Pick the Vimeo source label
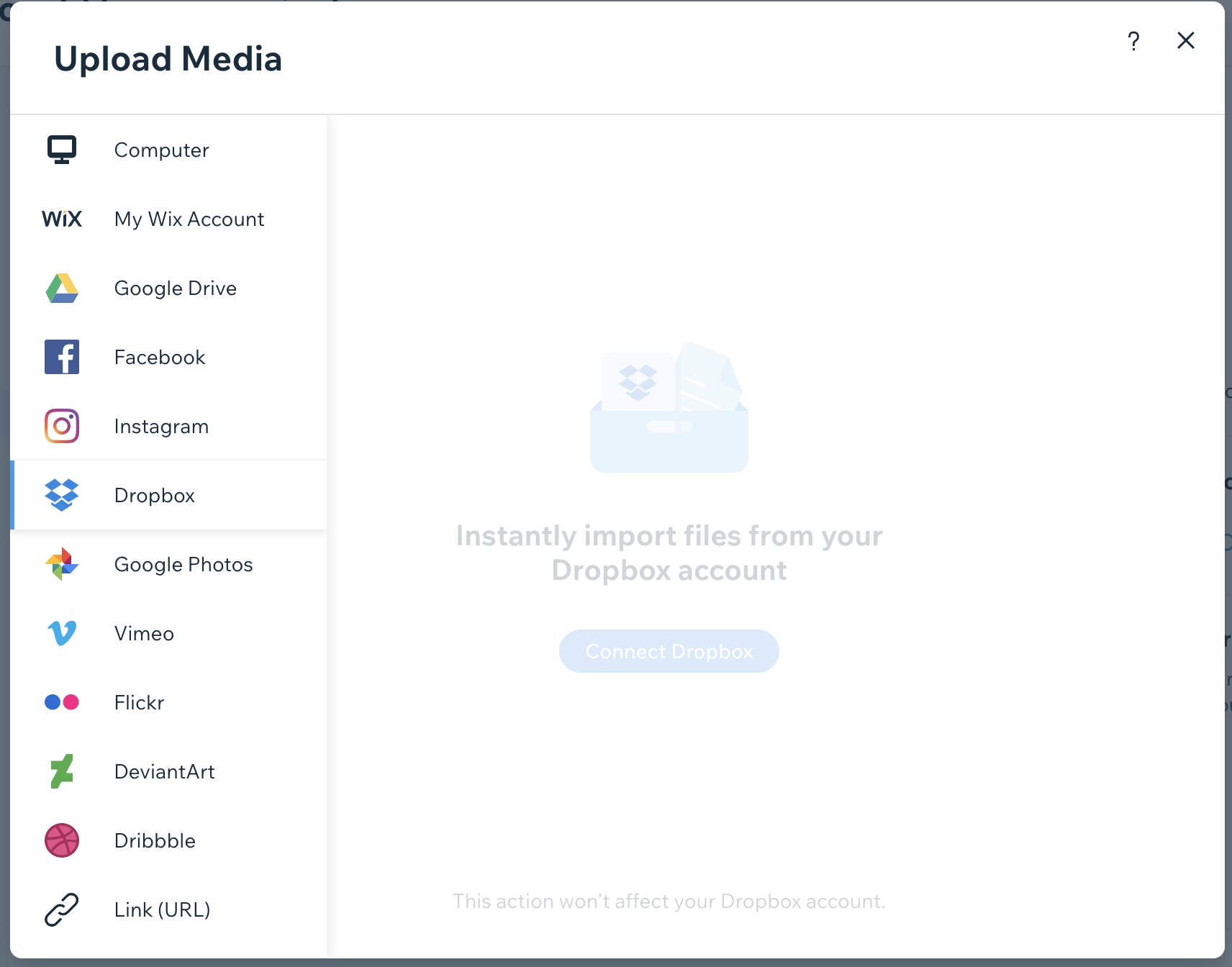The image size is (1232, 967). pyautogui.click(x=144, y=634)
